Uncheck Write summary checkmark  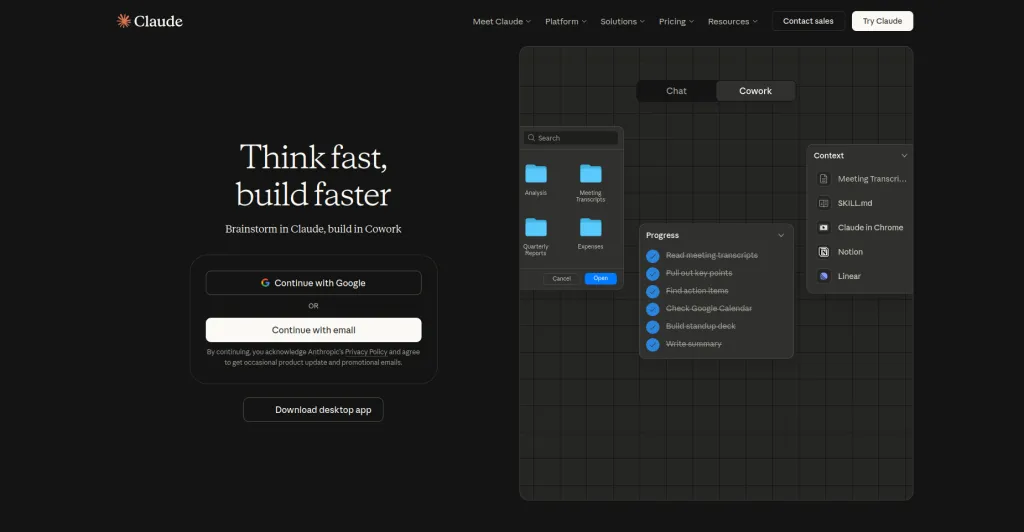[652, 344]
